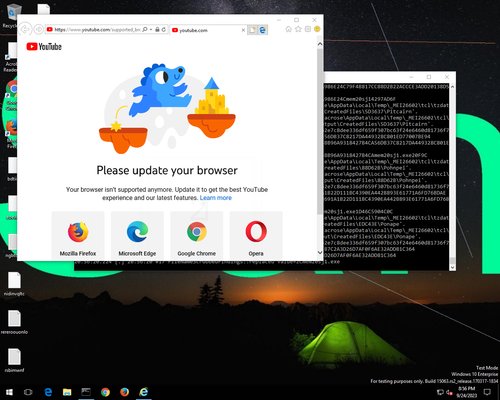Choose the Opera download card
Image resolution: width=500 pixels, height=400 pixels.
tap(256, 236)
